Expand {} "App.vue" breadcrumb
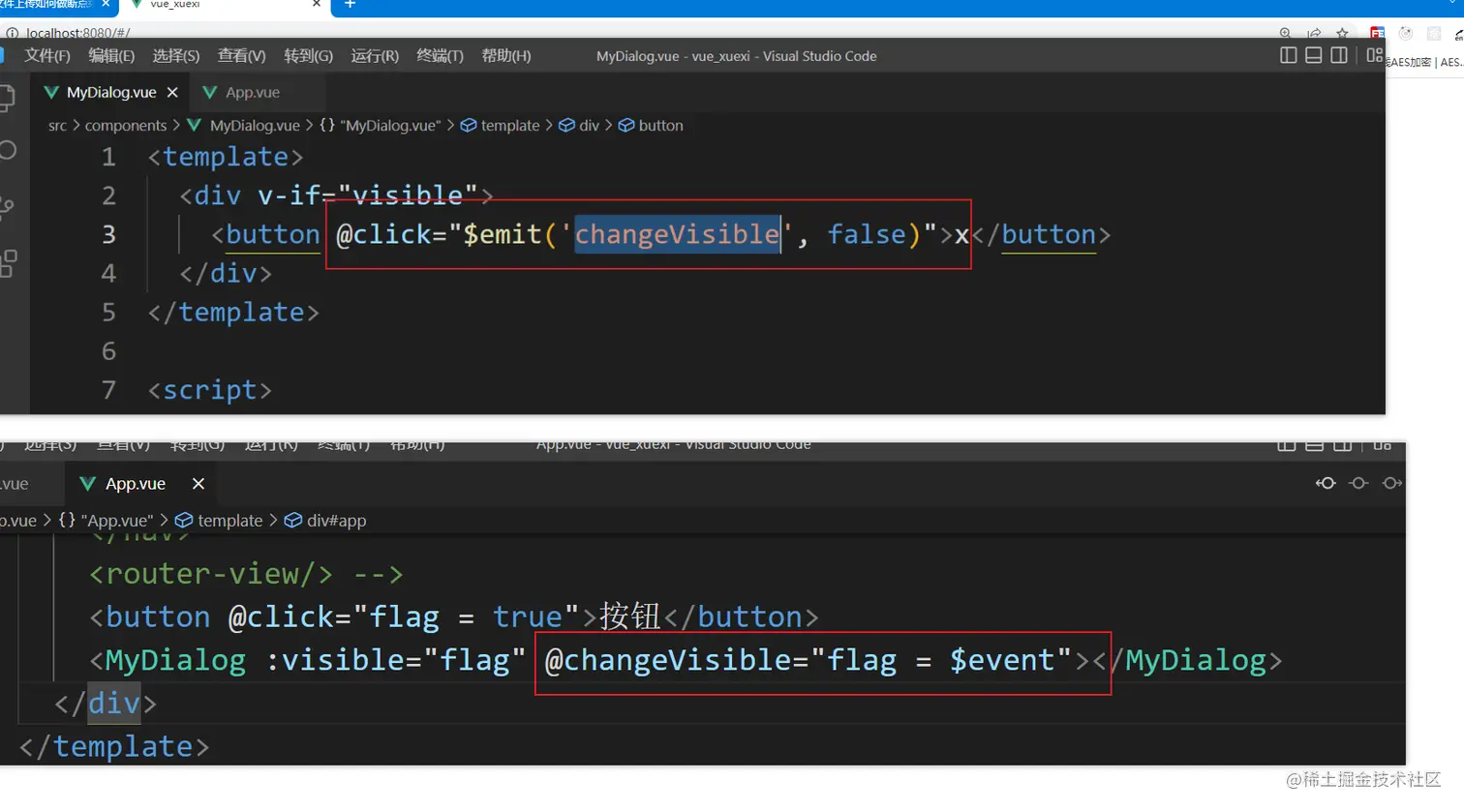Image resolution: width=1464 pixels, height=812 pixels. click(106, 520)
